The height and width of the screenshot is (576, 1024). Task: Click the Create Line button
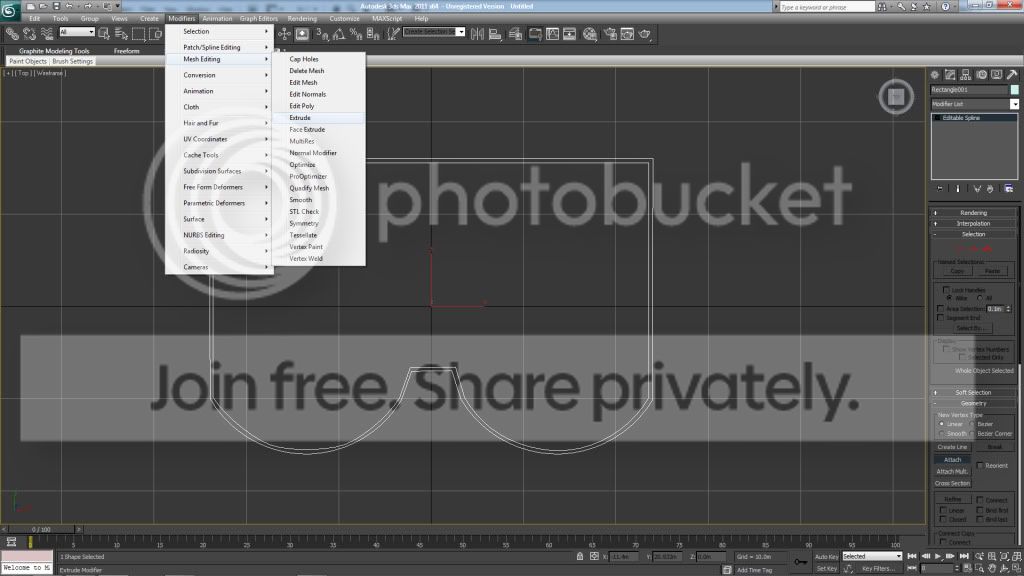[952, 447]
